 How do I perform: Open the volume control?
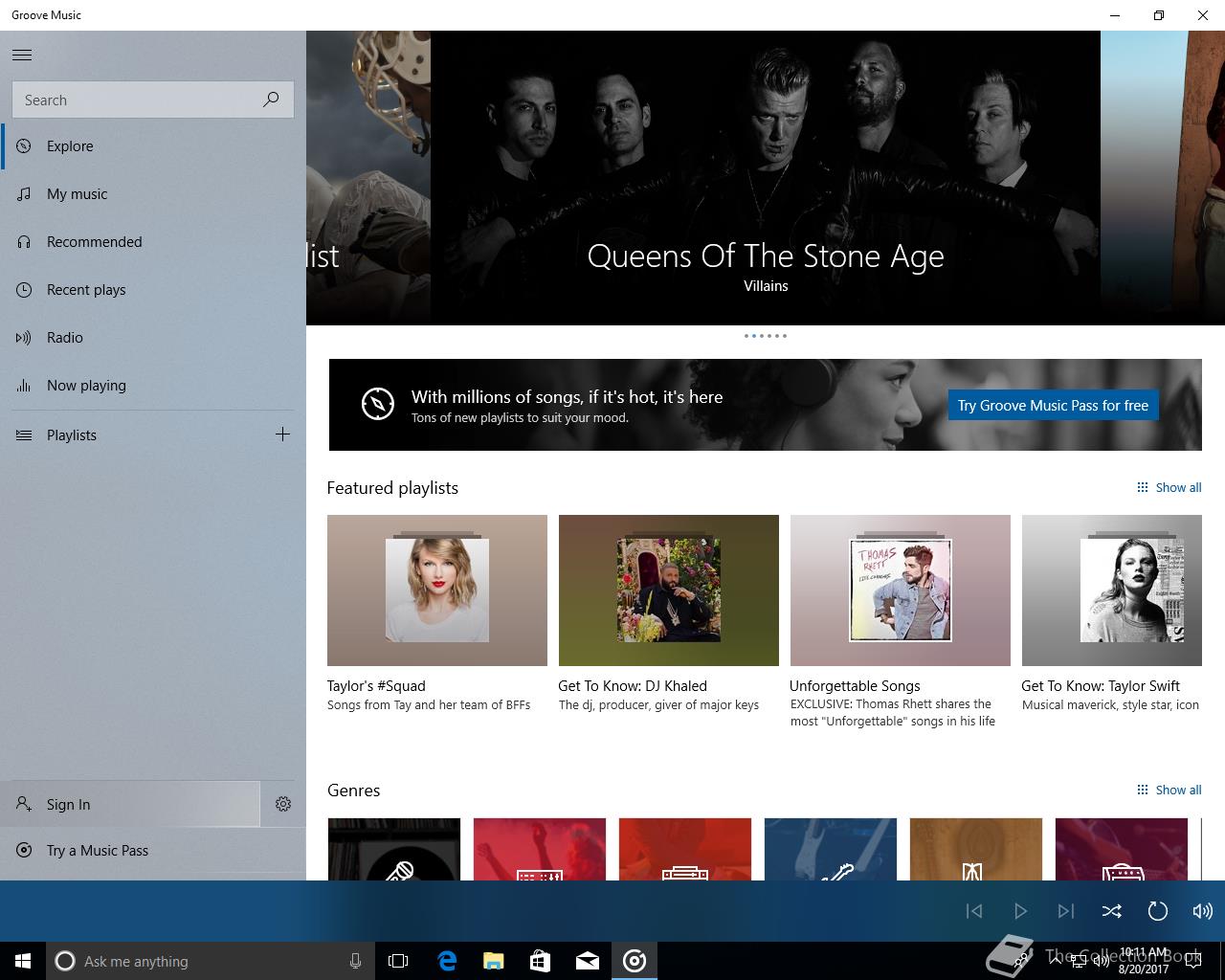tap(1203, 911)
